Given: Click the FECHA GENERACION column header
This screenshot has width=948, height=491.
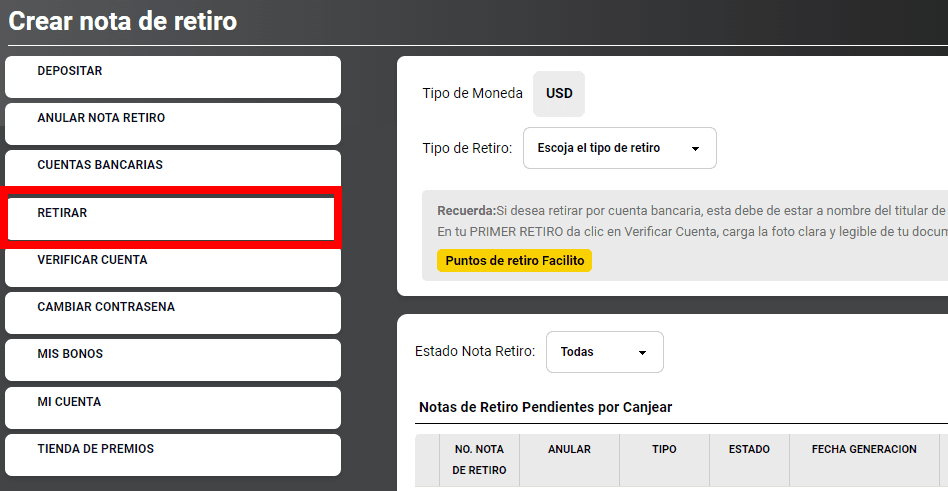Looking at the screenshot, I should (864, 460).
